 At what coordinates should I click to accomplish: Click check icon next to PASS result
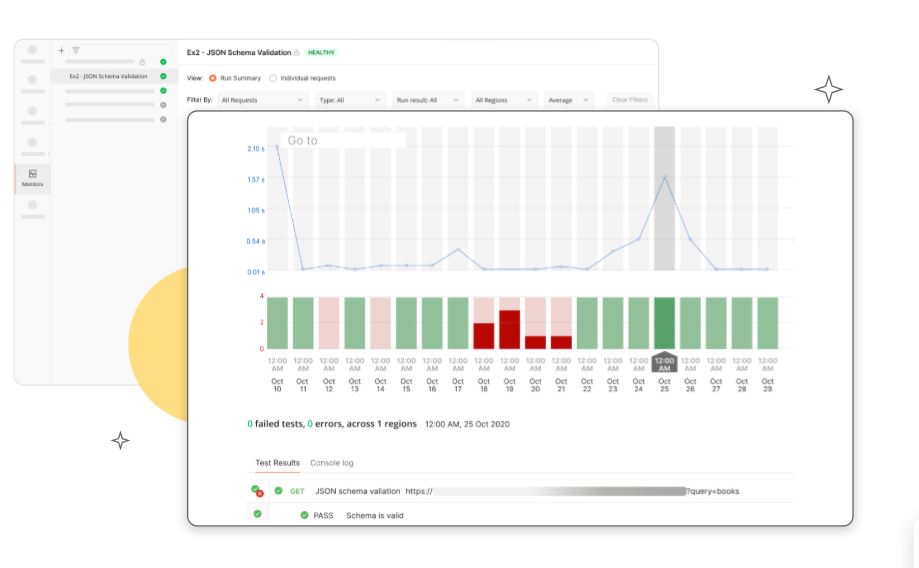point(305,515)
